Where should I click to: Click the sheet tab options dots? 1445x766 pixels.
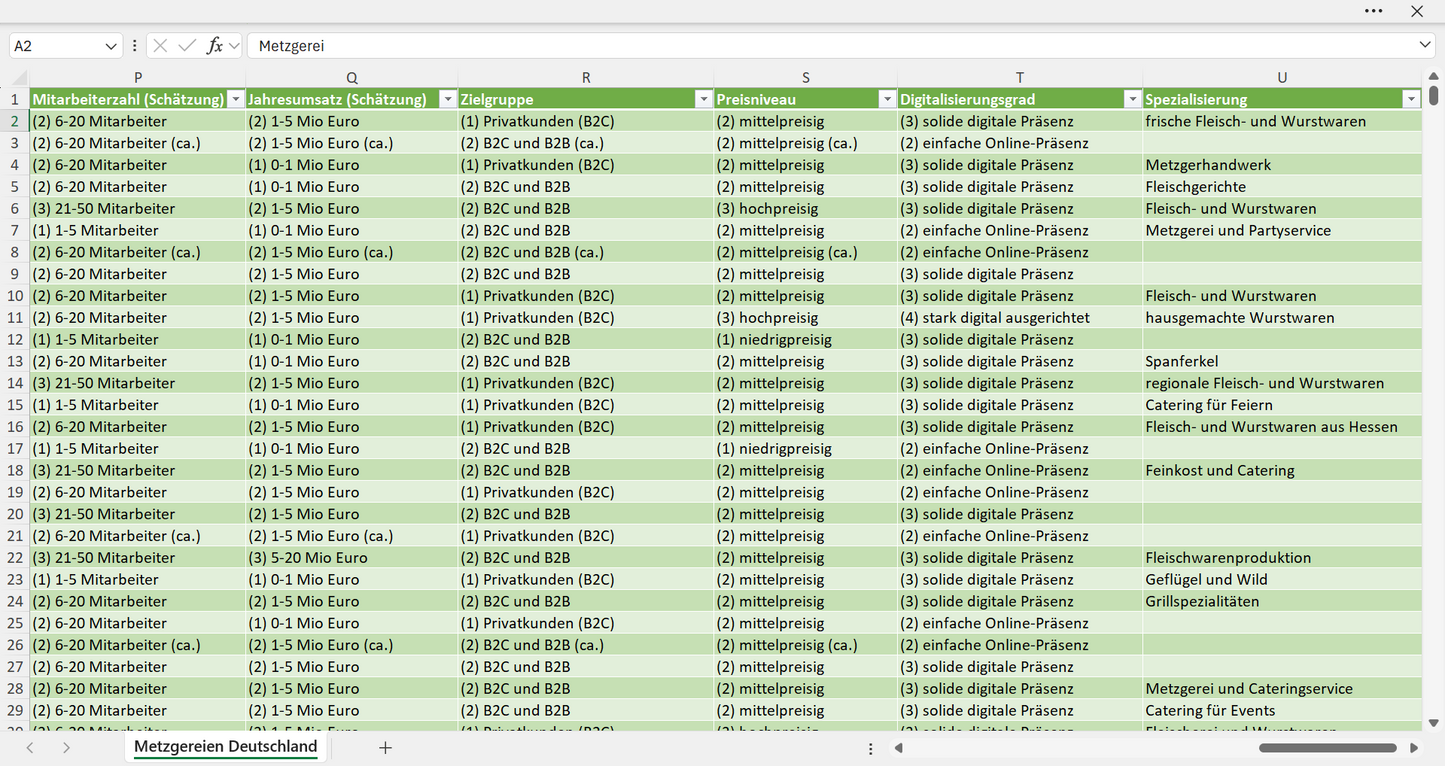click(870, 748)
